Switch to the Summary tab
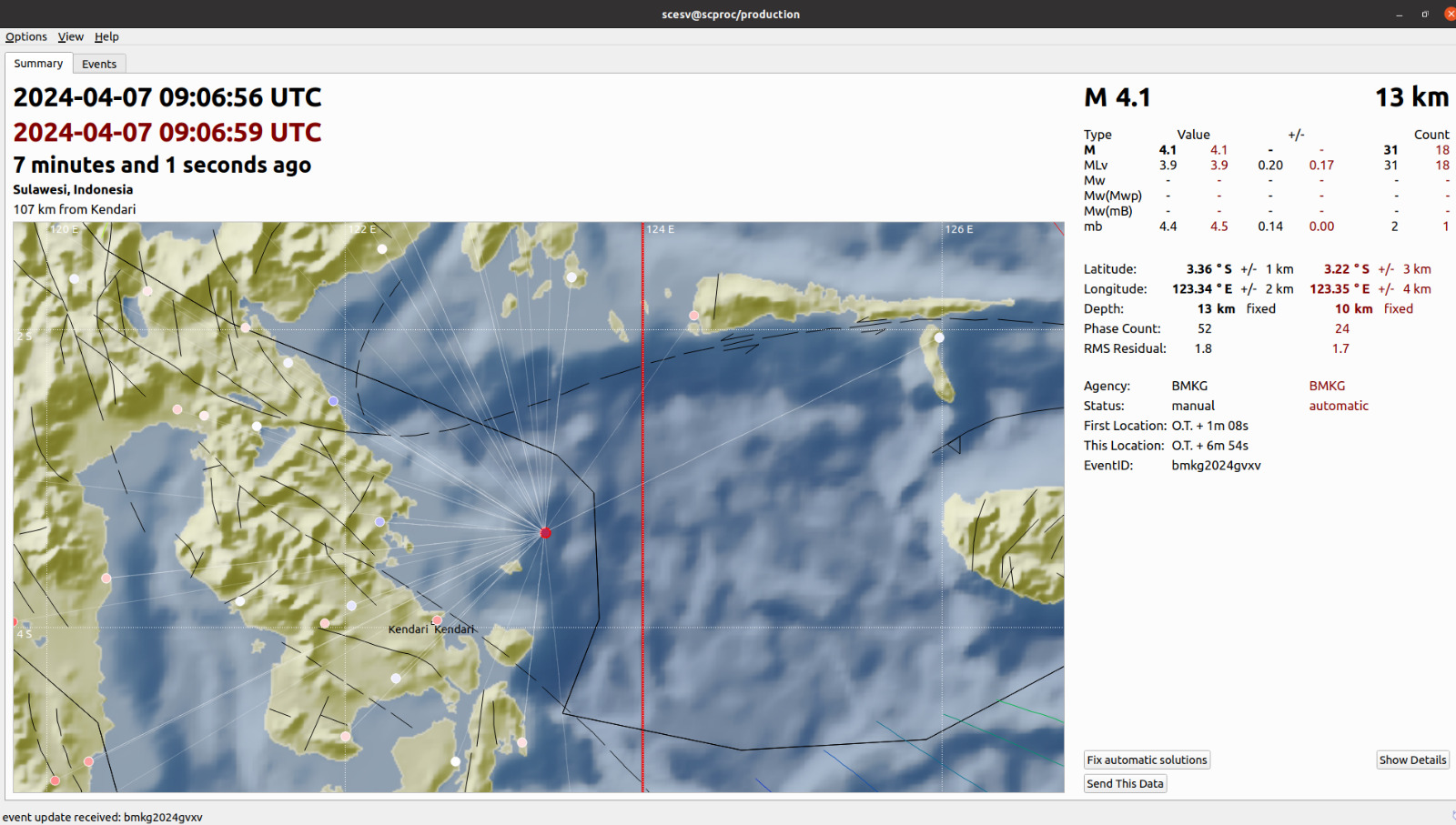Viewport: 1456px width, 825px height. 38,63
